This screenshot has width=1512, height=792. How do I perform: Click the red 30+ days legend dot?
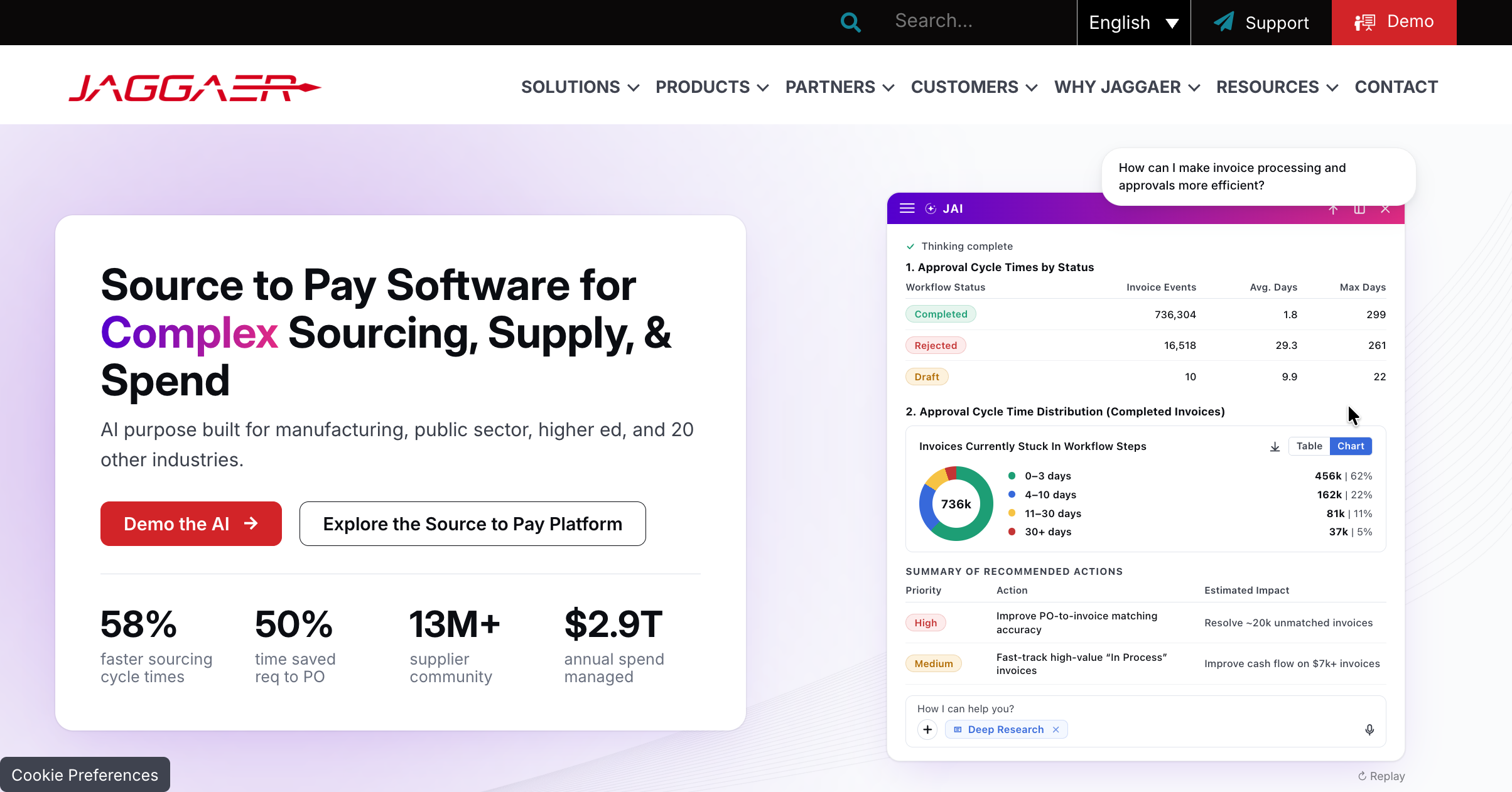[1012, 532]
